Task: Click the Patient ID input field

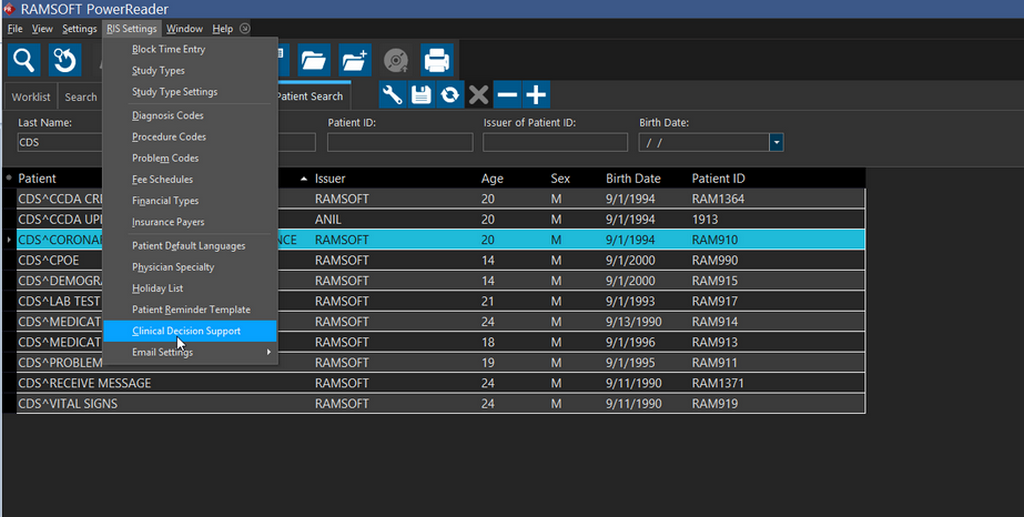Action: pos(400,143)
